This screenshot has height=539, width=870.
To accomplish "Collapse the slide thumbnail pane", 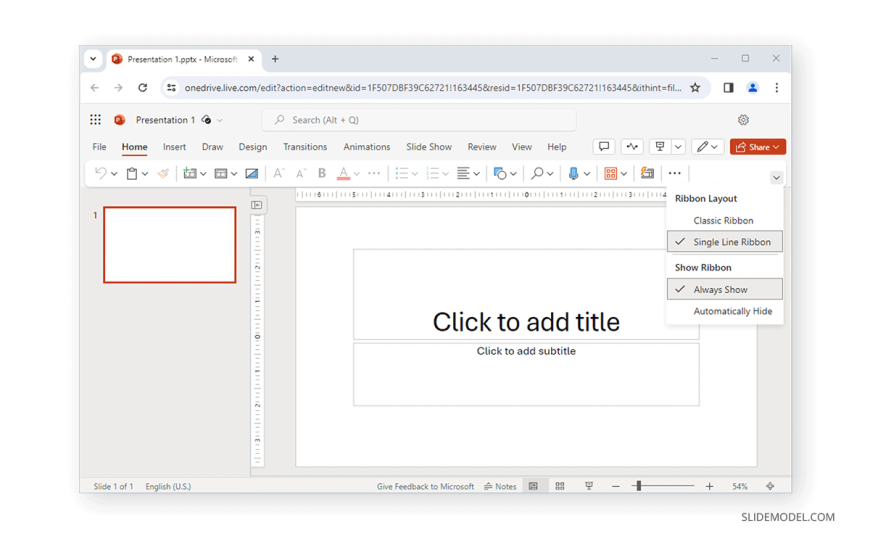I will click(256, 205).
